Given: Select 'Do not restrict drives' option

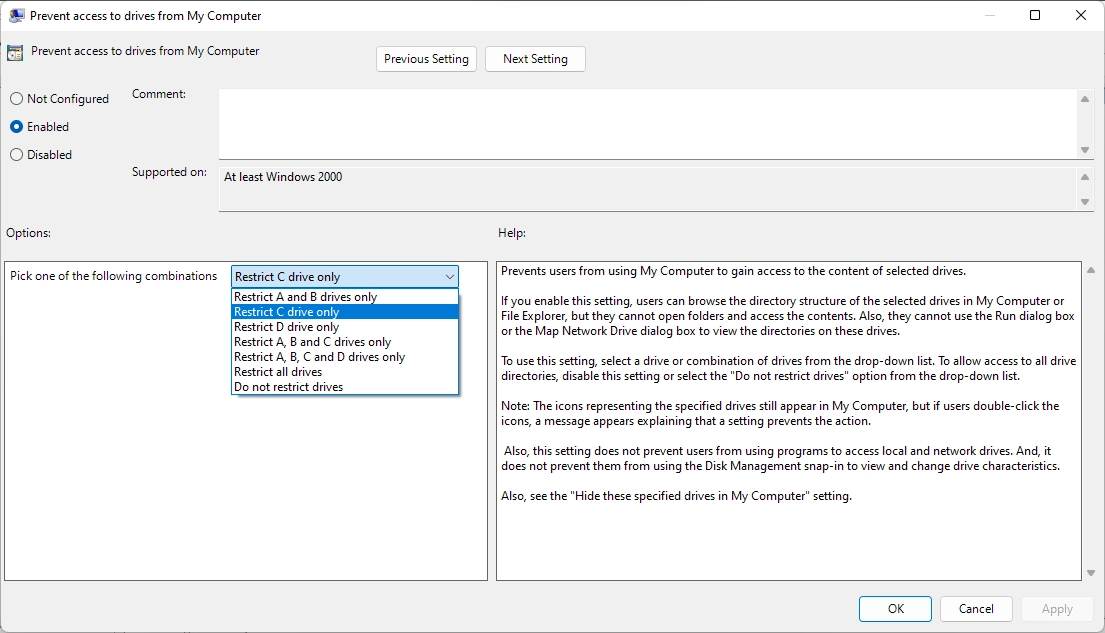Looking at the screenshot, I should [288, 387].
